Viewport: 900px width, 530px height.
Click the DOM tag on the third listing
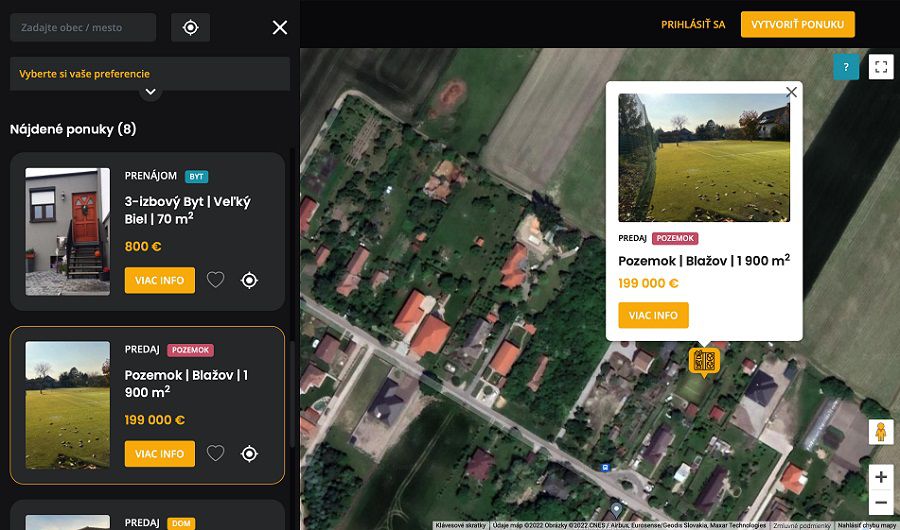pyautogui.click(x=181, y=523)
